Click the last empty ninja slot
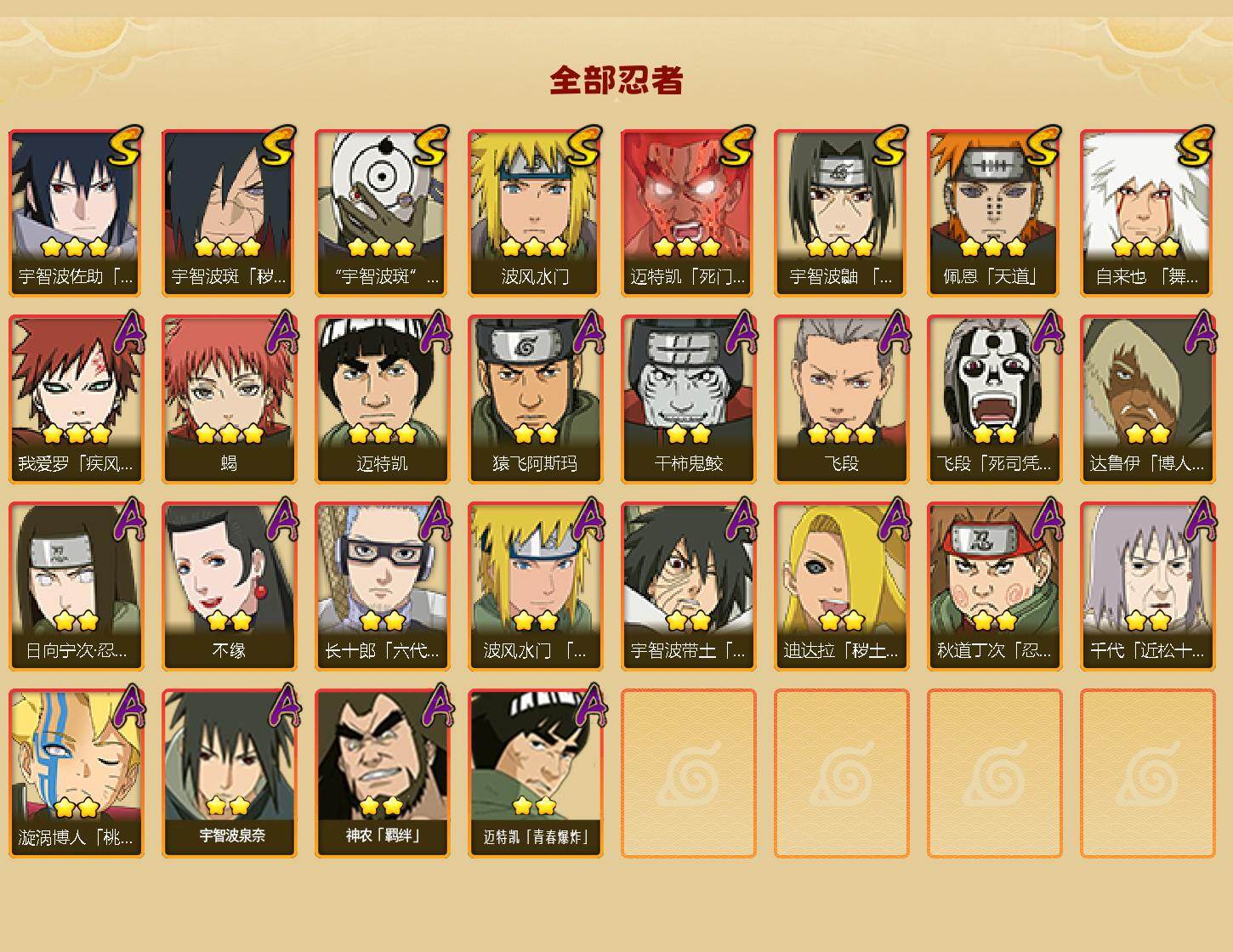1233x952 pixels. pos(1147,773)
